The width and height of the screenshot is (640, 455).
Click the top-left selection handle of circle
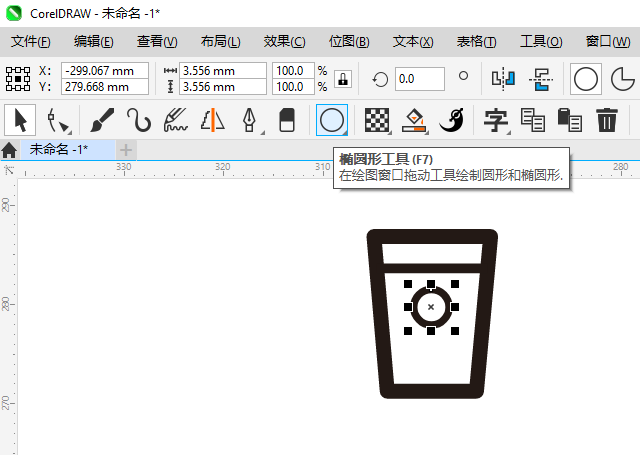[x=408, y=284]
